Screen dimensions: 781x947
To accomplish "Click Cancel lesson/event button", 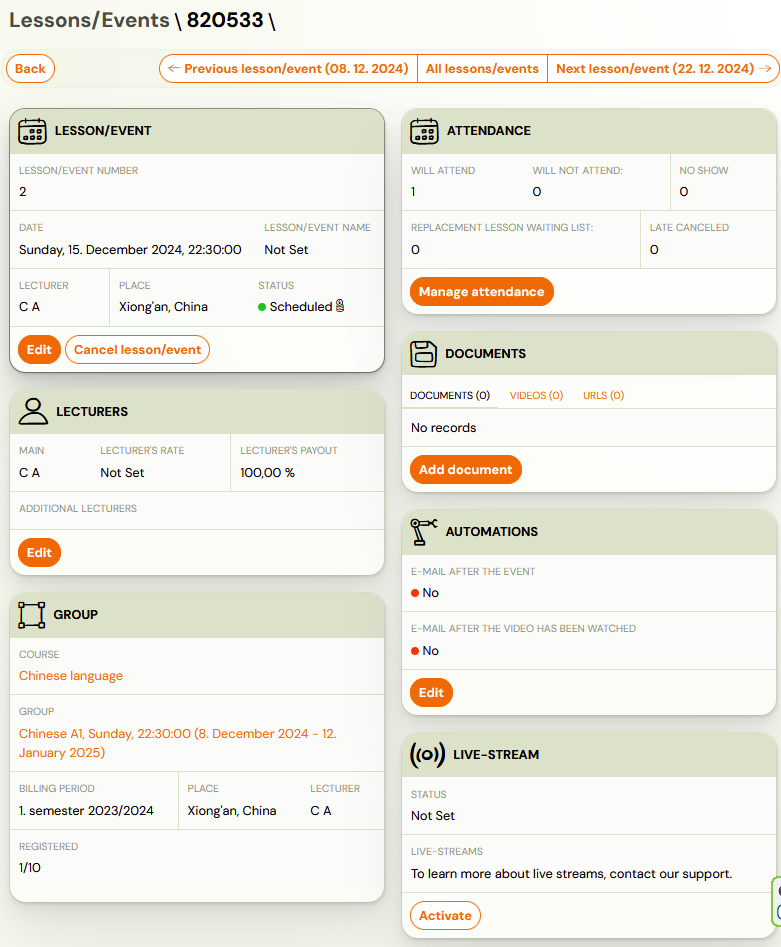I will 137,350.
